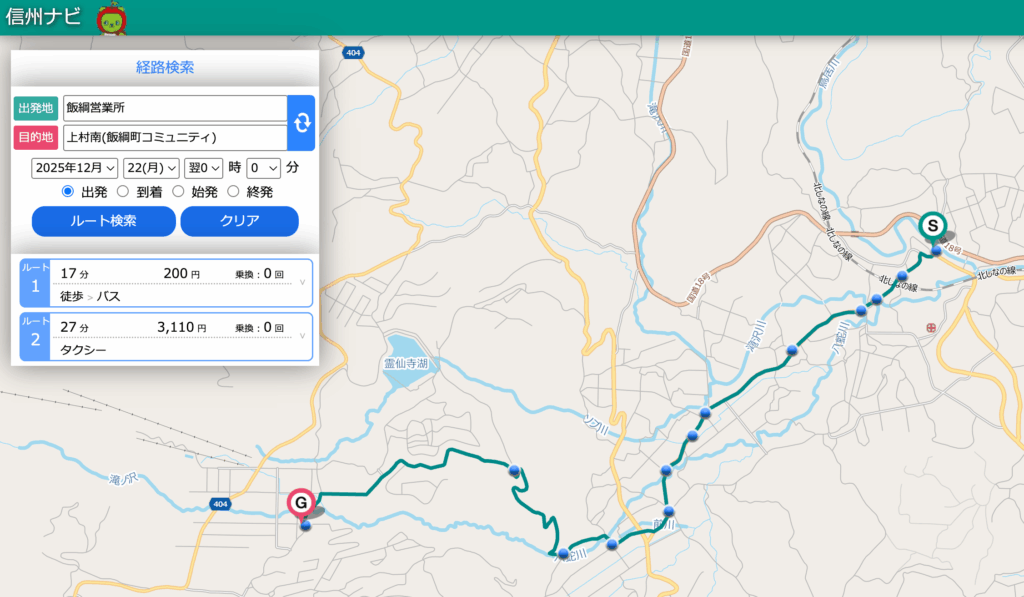Click the ルート検索 button
Screen dimensions: 1024x597
click(x=103, y=221)
